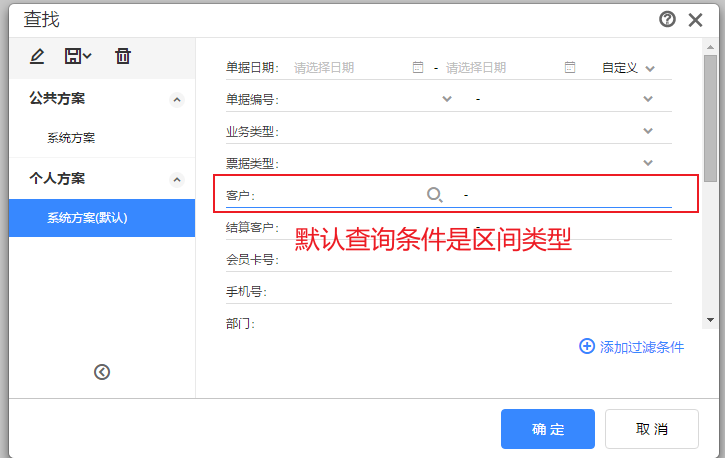Open the first 单据编号 dropdown
Screen dimensions: 725x458
tap(447, 99)
